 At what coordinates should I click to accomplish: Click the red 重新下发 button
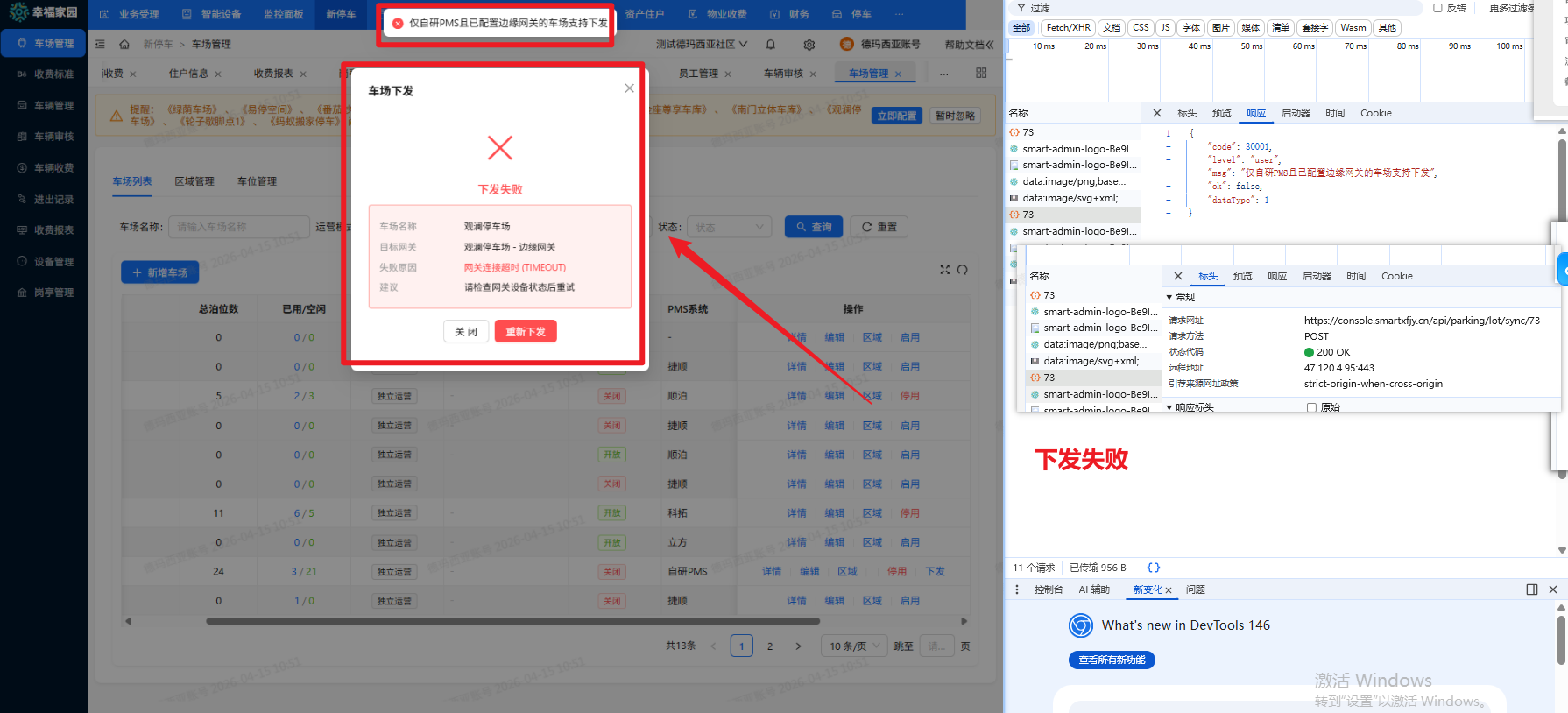(x=526, y=332)
